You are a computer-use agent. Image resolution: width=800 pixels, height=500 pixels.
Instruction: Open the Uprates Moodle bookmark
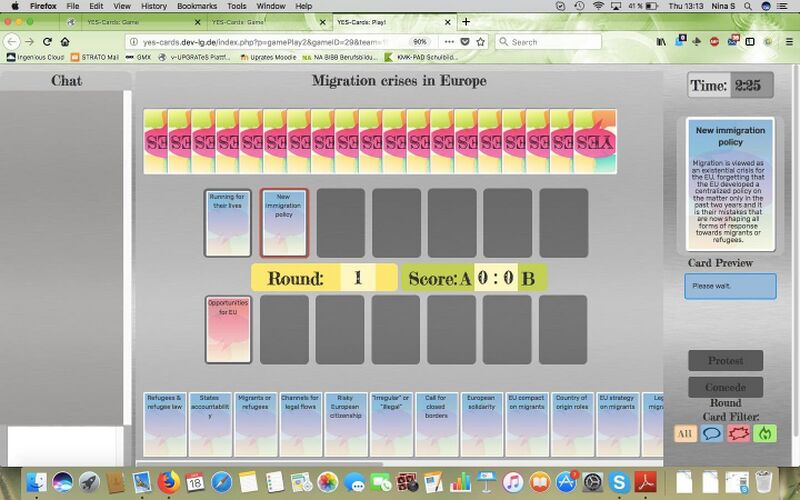click(x=268, y=57)
